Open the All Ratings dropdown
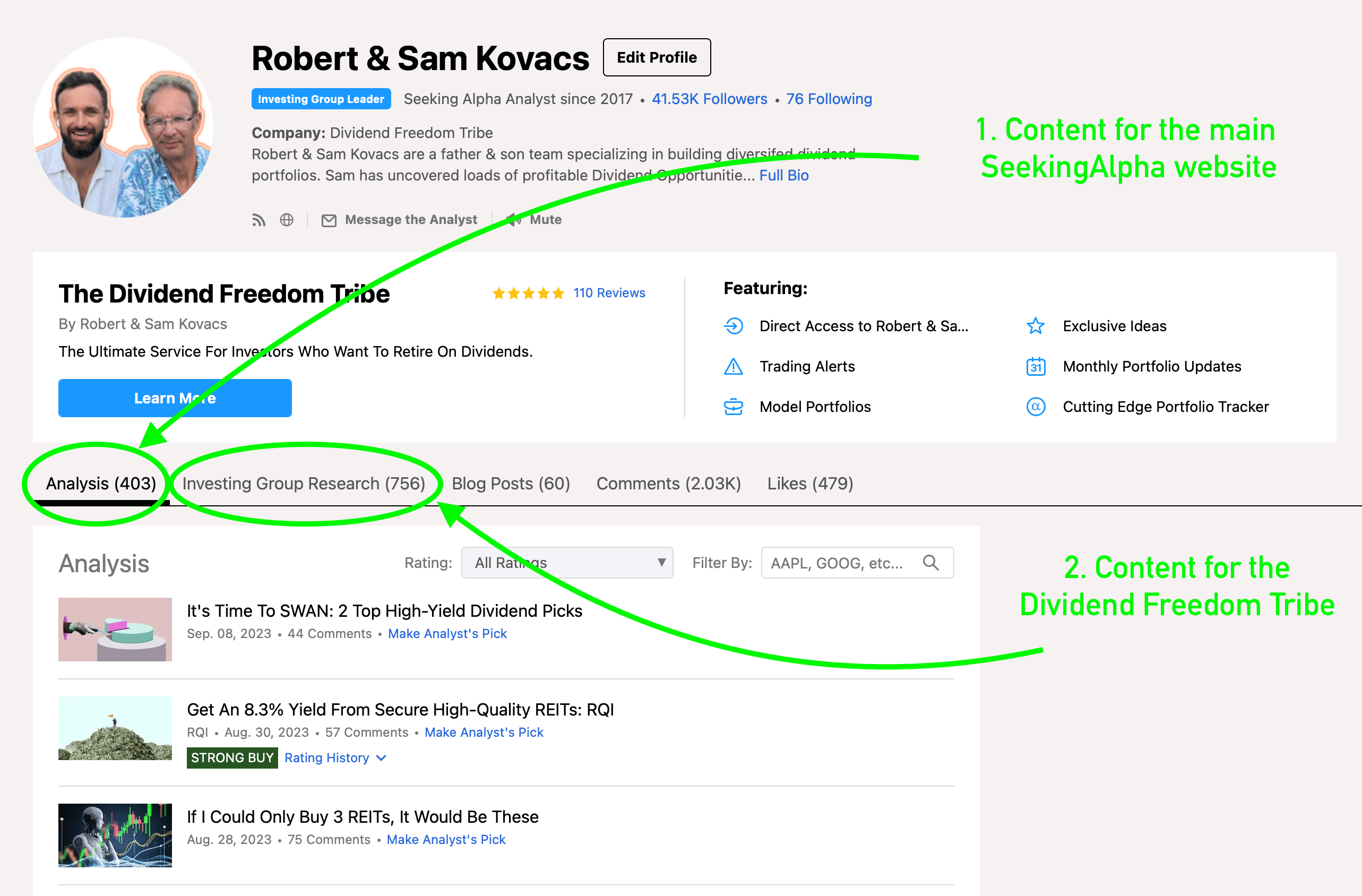Image resolution: width=1362 pixels, height=896 pixels. 567,563
